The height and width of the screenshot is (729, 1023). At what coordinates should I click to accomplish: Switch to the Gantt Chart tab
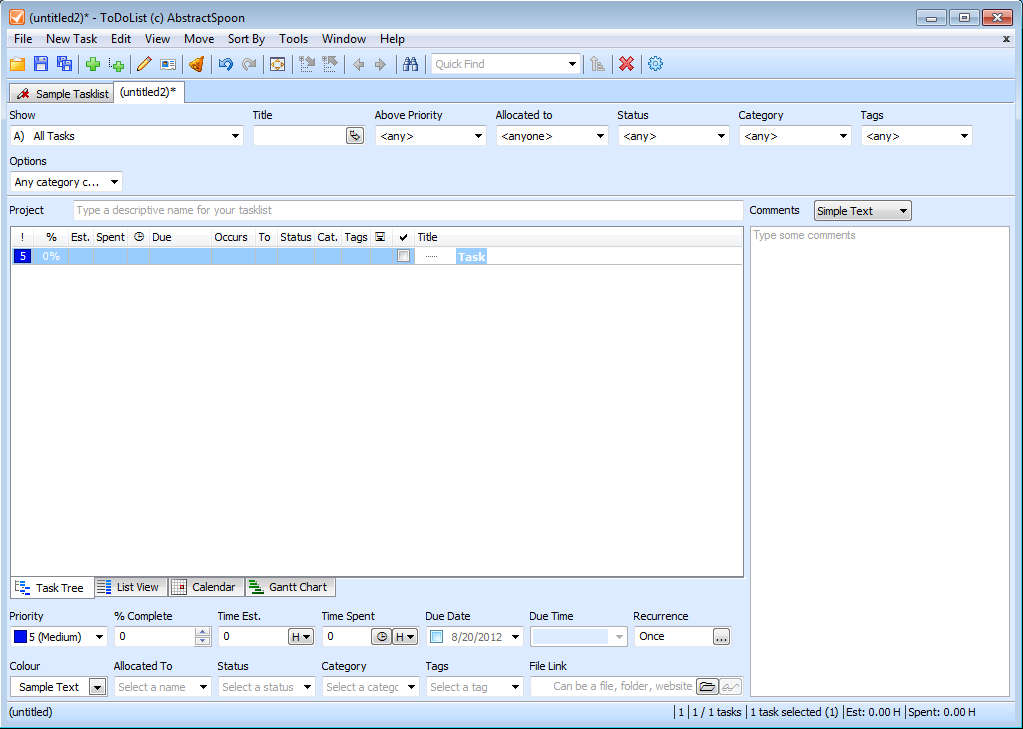pos(290,587)
